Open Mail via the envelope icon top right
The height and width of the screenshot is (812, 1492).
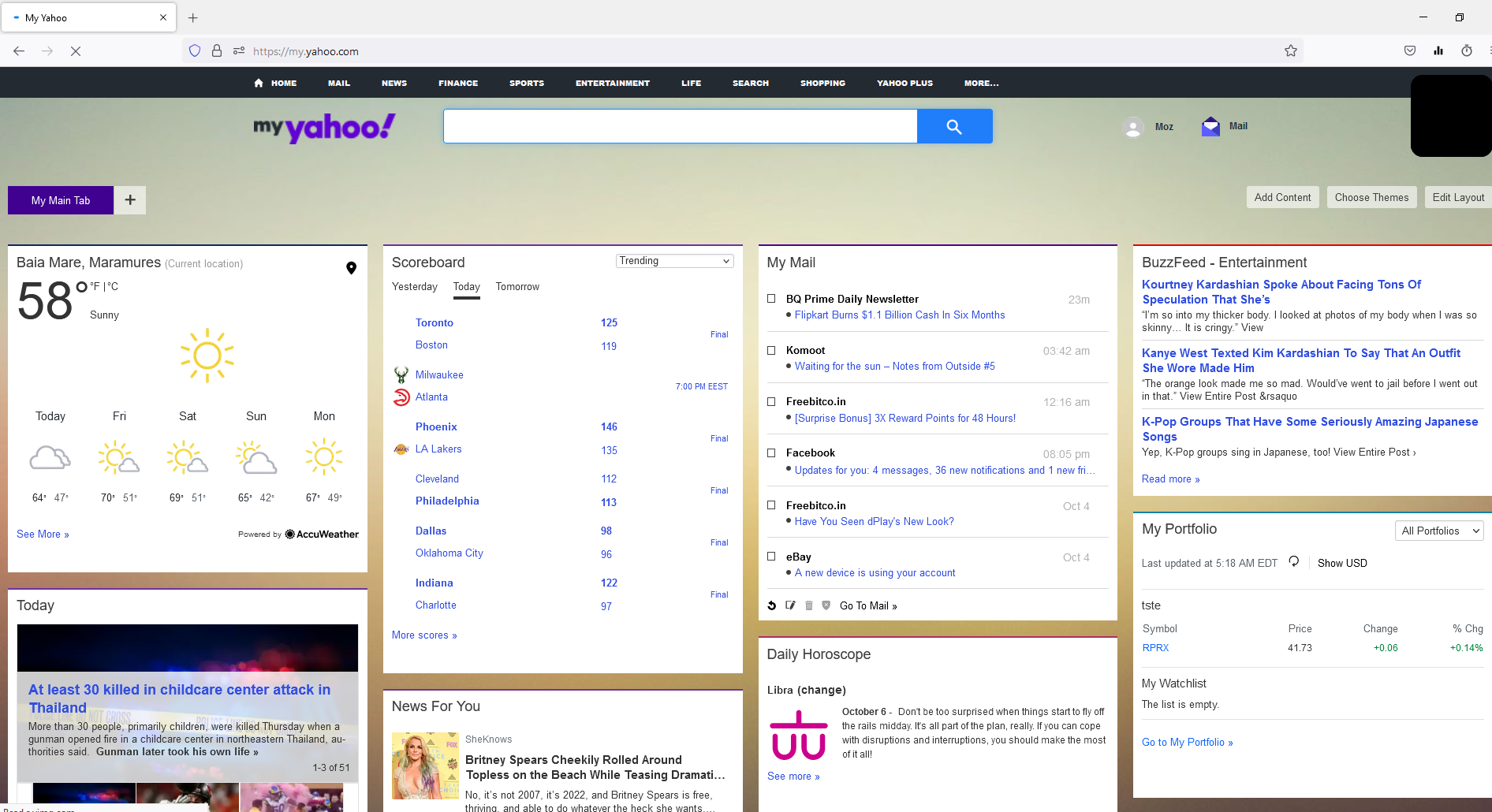pyautogui.click(x=1210, y=125)
